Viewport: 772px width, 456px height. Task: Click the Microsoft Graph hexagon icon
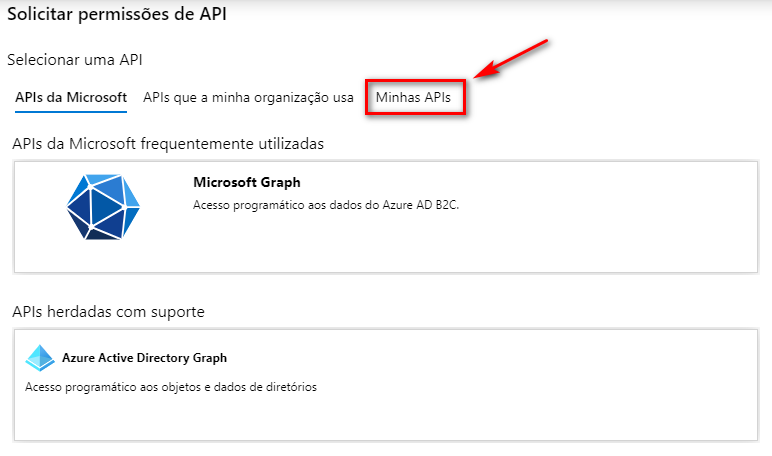pos(103,207)
